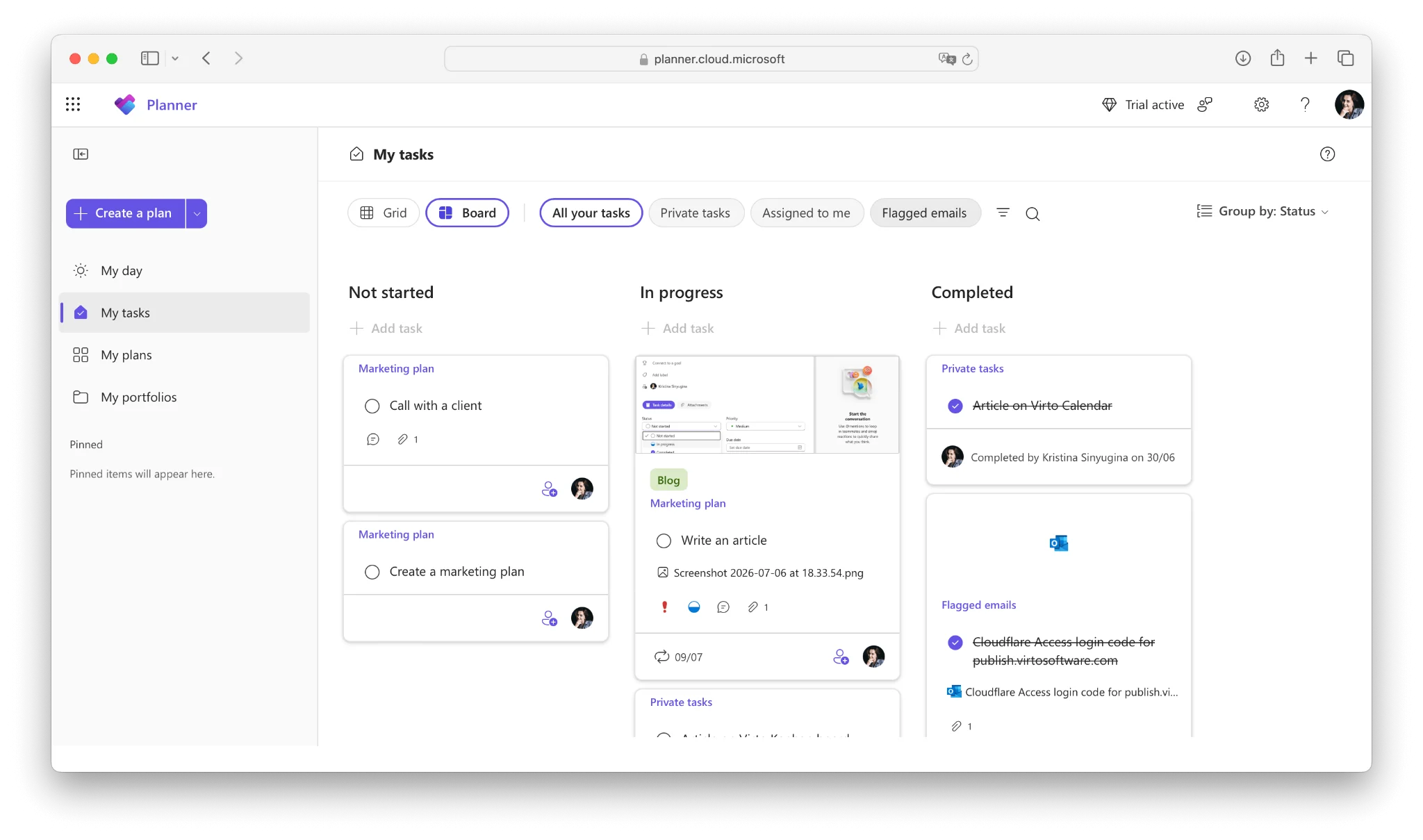Open the feedback people icon in header

coord(1205,104)
